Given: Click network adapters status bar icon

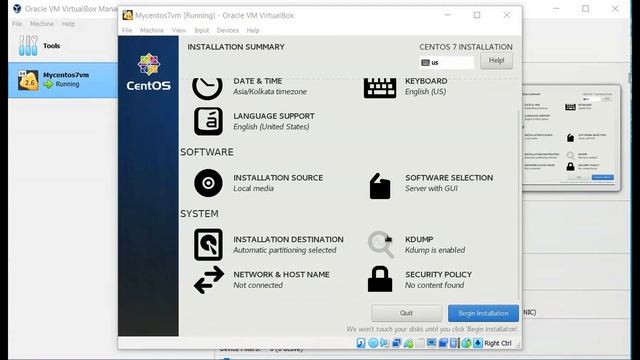Looking at the screenshot, I should coord(396,343).
